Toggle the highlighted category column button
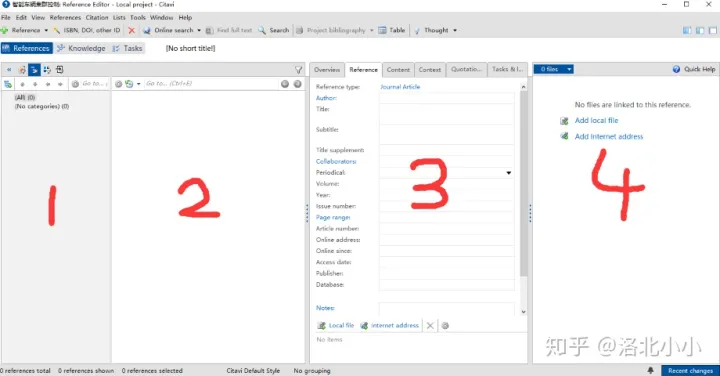Viewport: 720px width, 376px height. [x=34, y=70]
